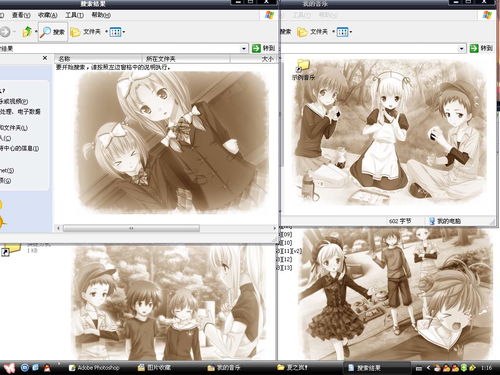
Task: Click the QQ penguin quick launch icon
Action: 47,368
